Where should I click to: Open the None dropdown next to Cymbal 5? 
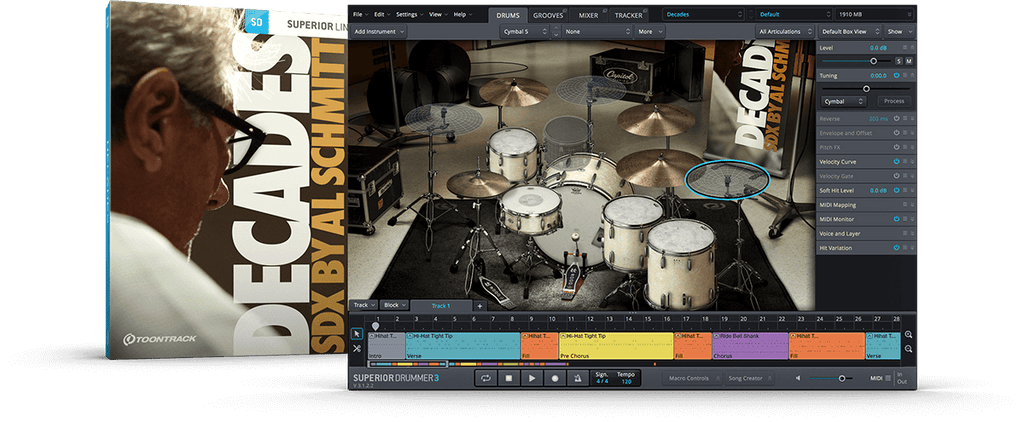(x=597, y=31)
